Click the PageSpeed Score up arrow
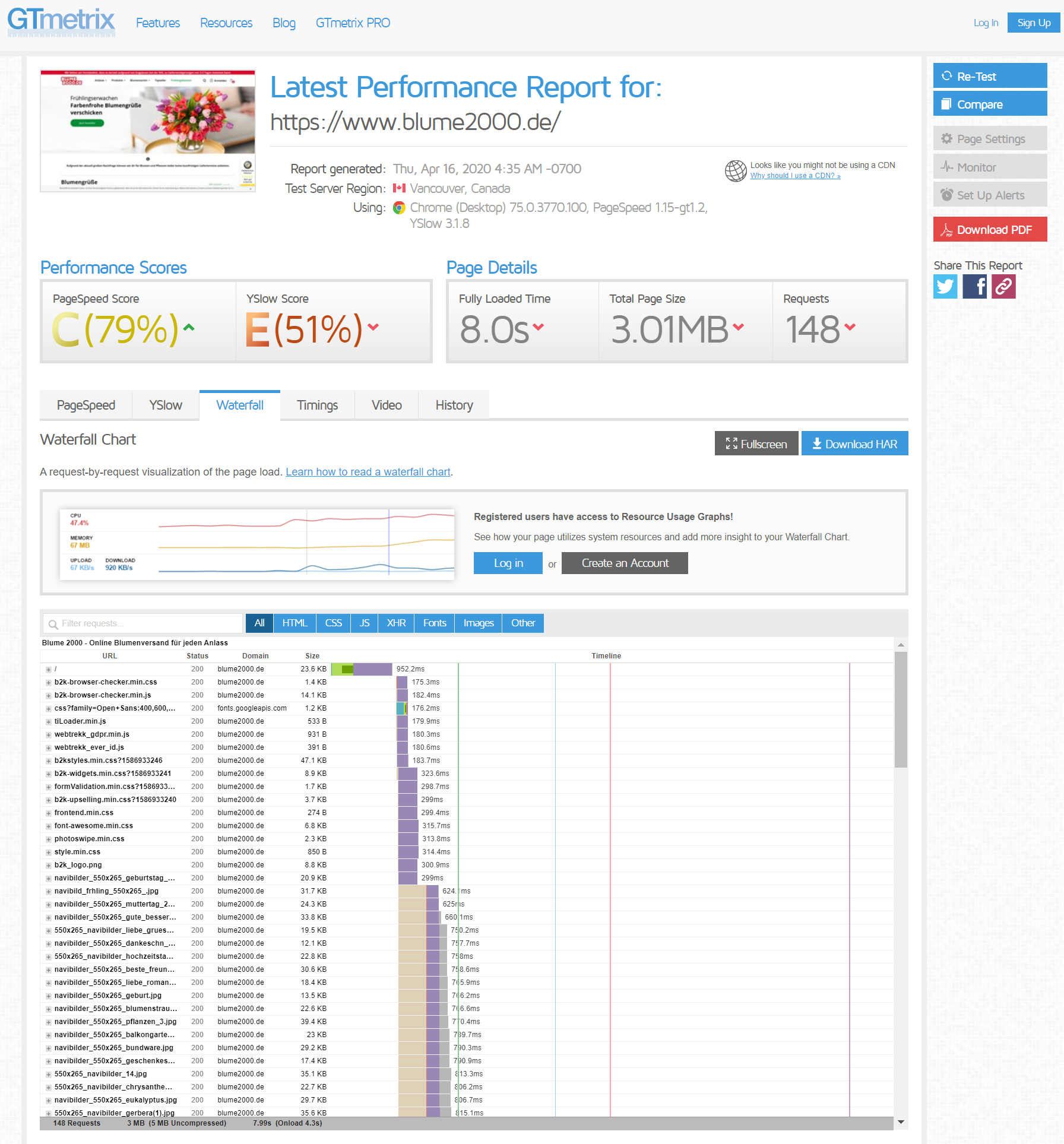1064x1144 pixels. (x=189, y=327)
